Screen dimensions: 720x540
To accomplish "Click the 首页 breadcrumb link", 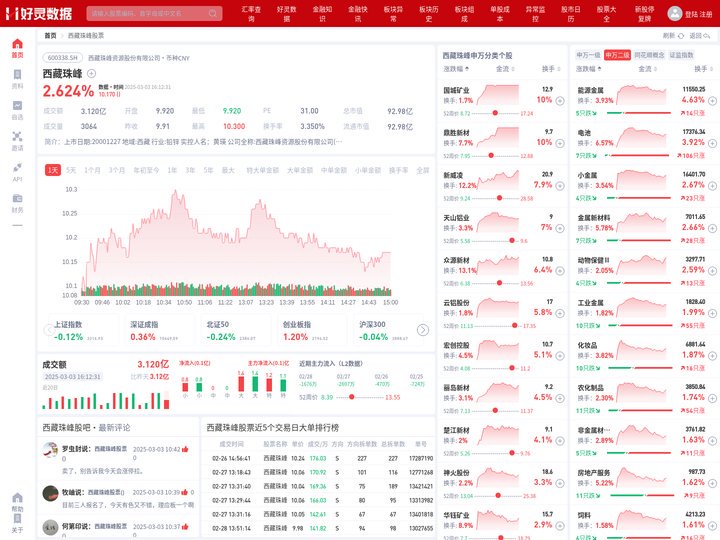I will 50,35.
